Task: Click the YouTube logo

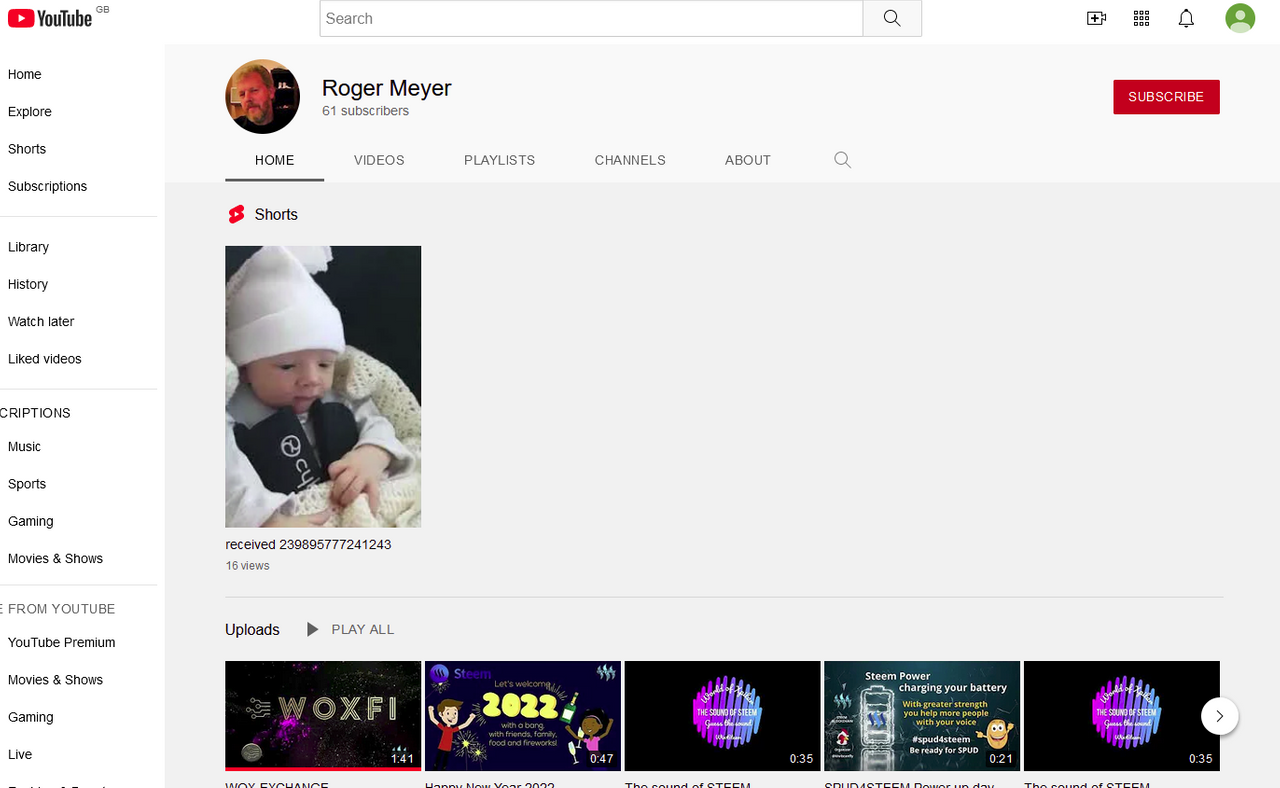Action: point(50,18)
